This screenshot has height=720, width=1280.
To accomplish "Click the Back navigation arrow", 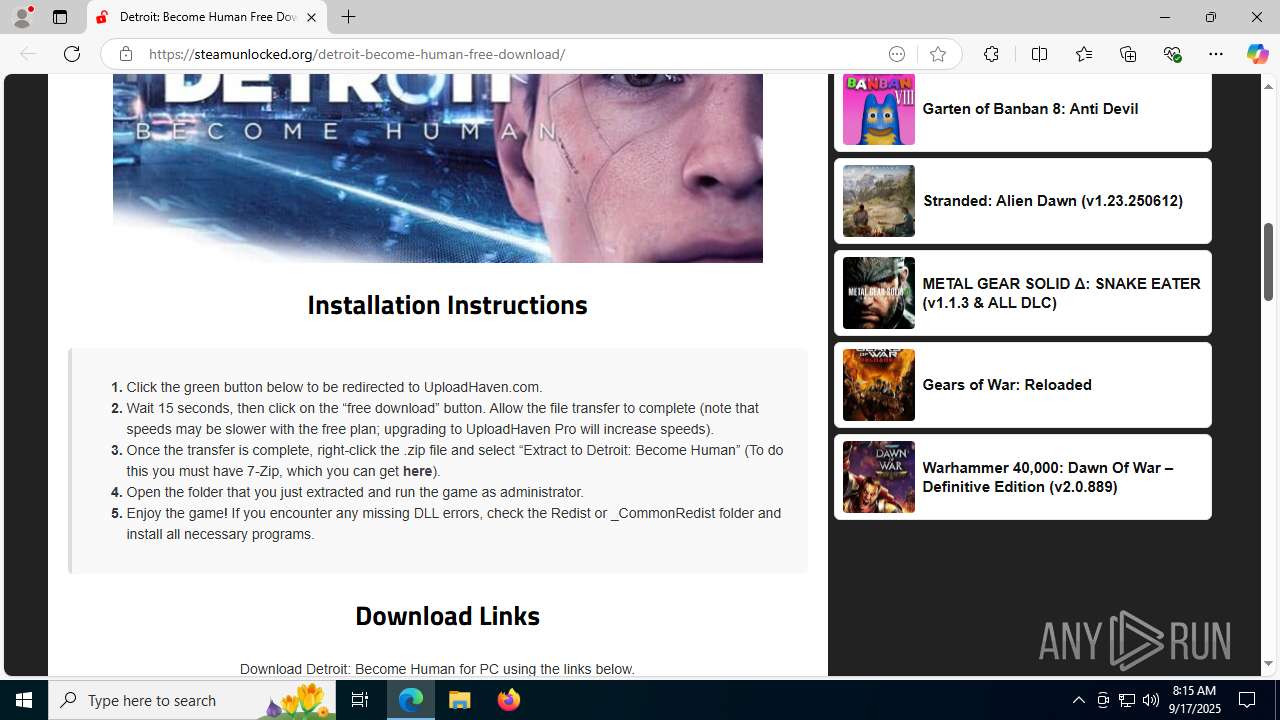I will (x=28, y=54).
